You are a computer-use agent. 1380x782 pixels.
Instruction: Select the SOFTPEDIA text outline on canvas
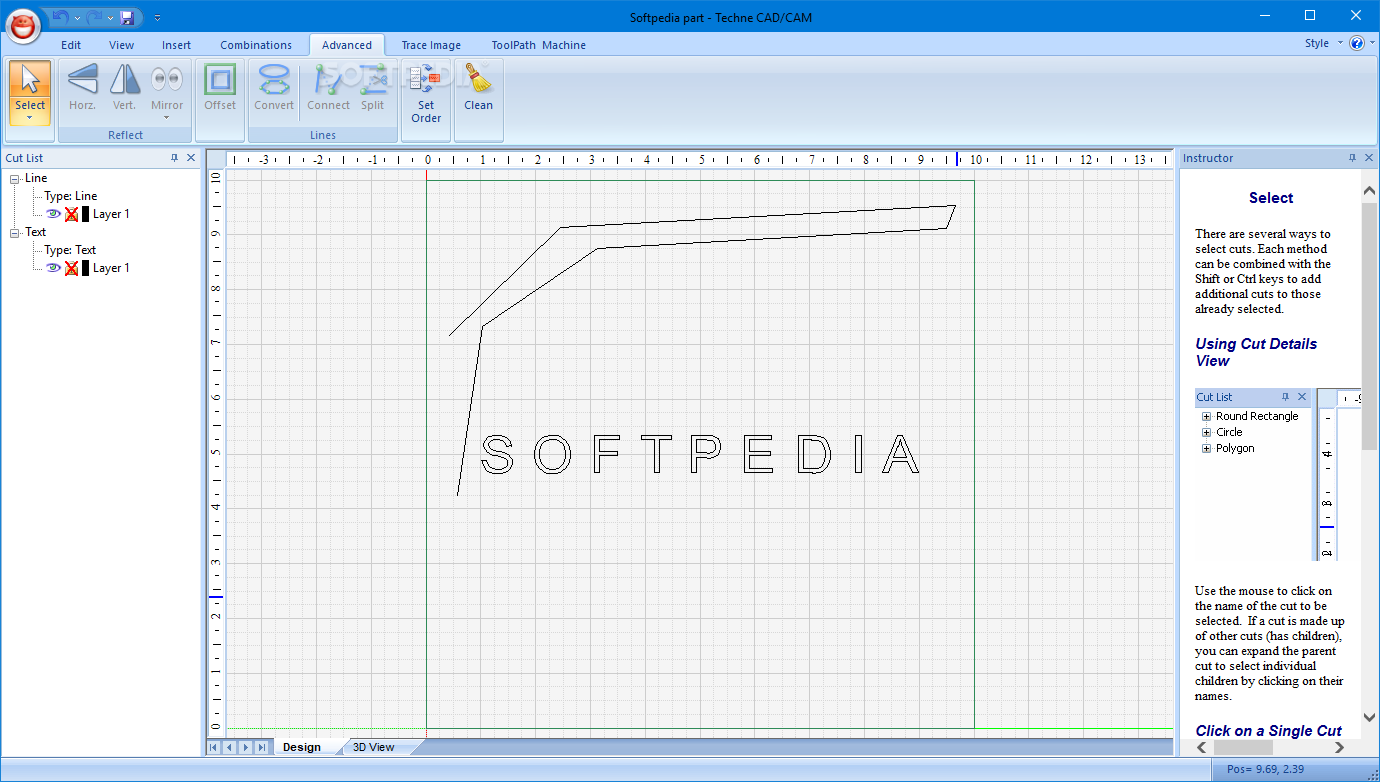coord(700,455)
